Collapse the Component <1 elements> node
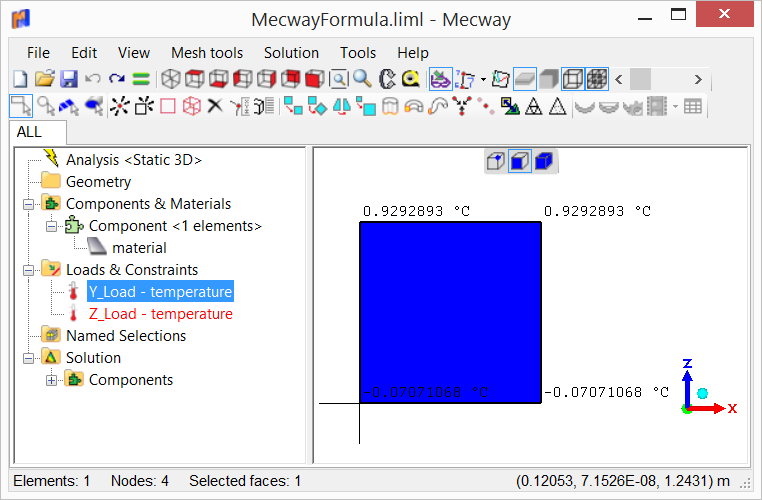This screenshot has height=500, width=762. pos(52,226)
